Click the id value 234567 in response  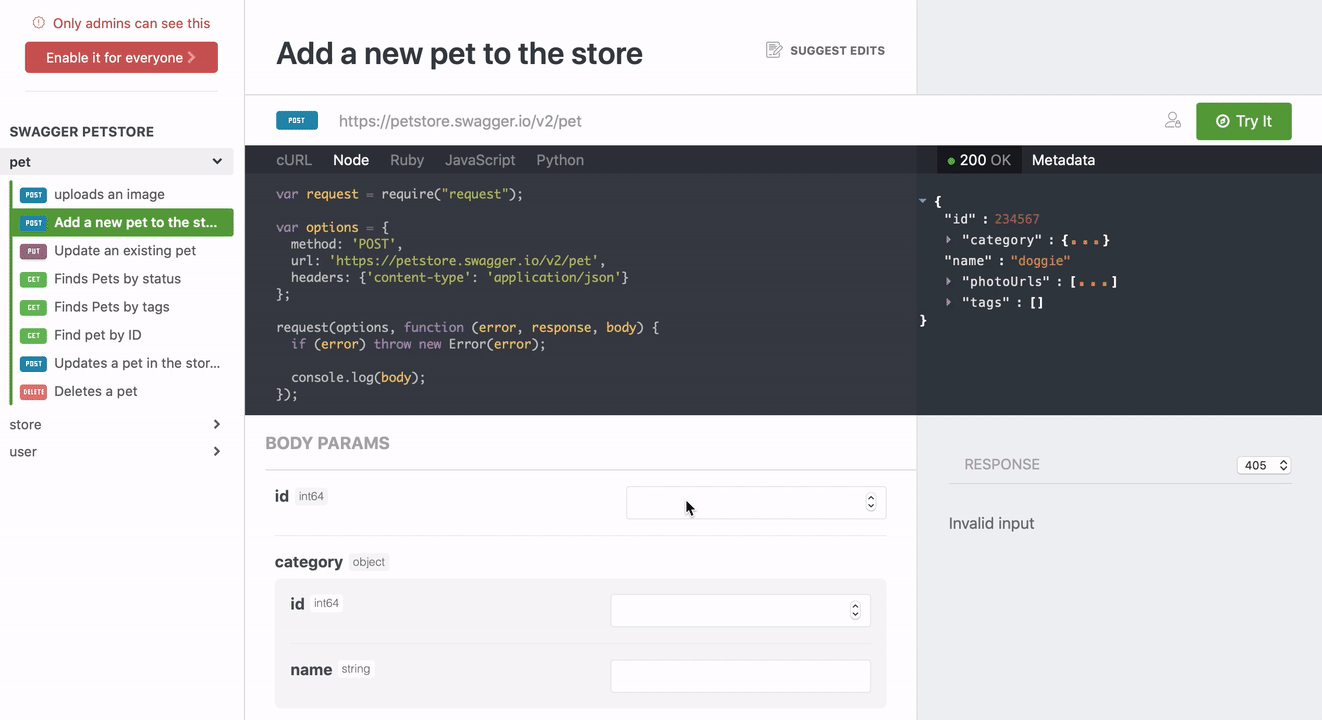pyautogui.click(x=1017, y=219)
